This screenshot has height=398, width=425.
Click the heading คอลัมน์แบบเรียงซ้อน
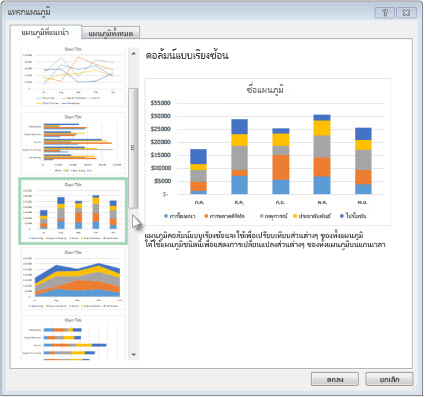tap(187, 55)
